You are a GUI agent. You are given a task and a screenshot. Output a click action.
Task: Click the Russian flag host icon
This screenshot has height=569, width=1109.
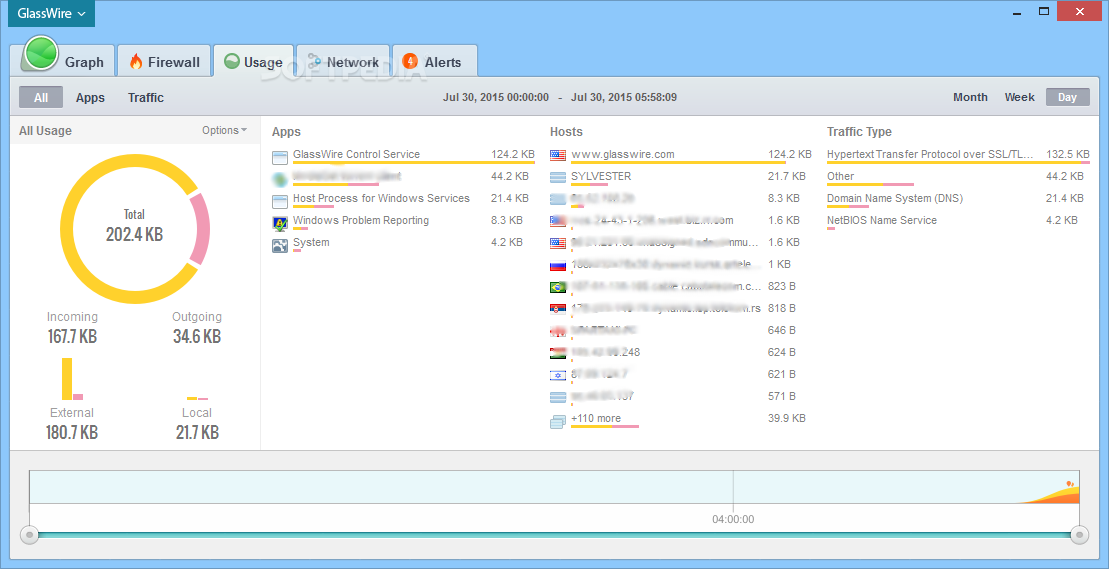pyautogui.click(x=558, y=265)
